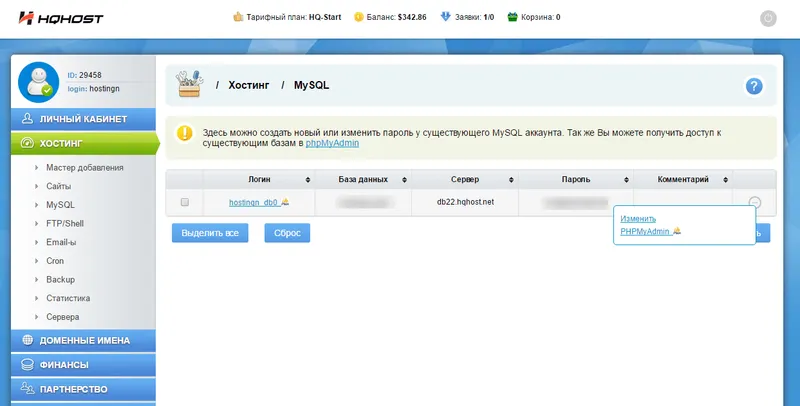Screen dimensions: 800x406
Task: Click the basket cart icon
Action: click(x=513, y=17)
